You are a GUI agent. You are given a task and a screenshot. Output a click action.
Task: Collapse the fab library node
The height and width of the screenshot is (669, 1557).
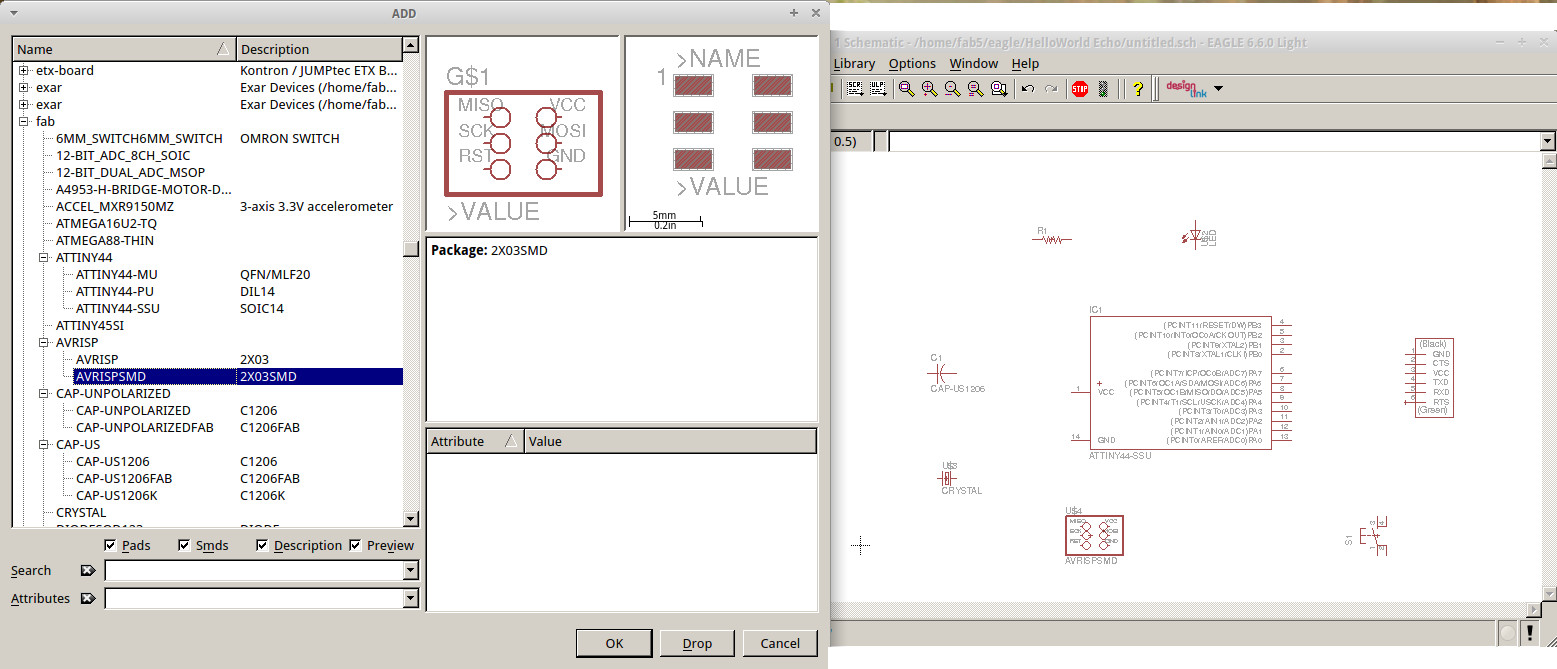24,122
